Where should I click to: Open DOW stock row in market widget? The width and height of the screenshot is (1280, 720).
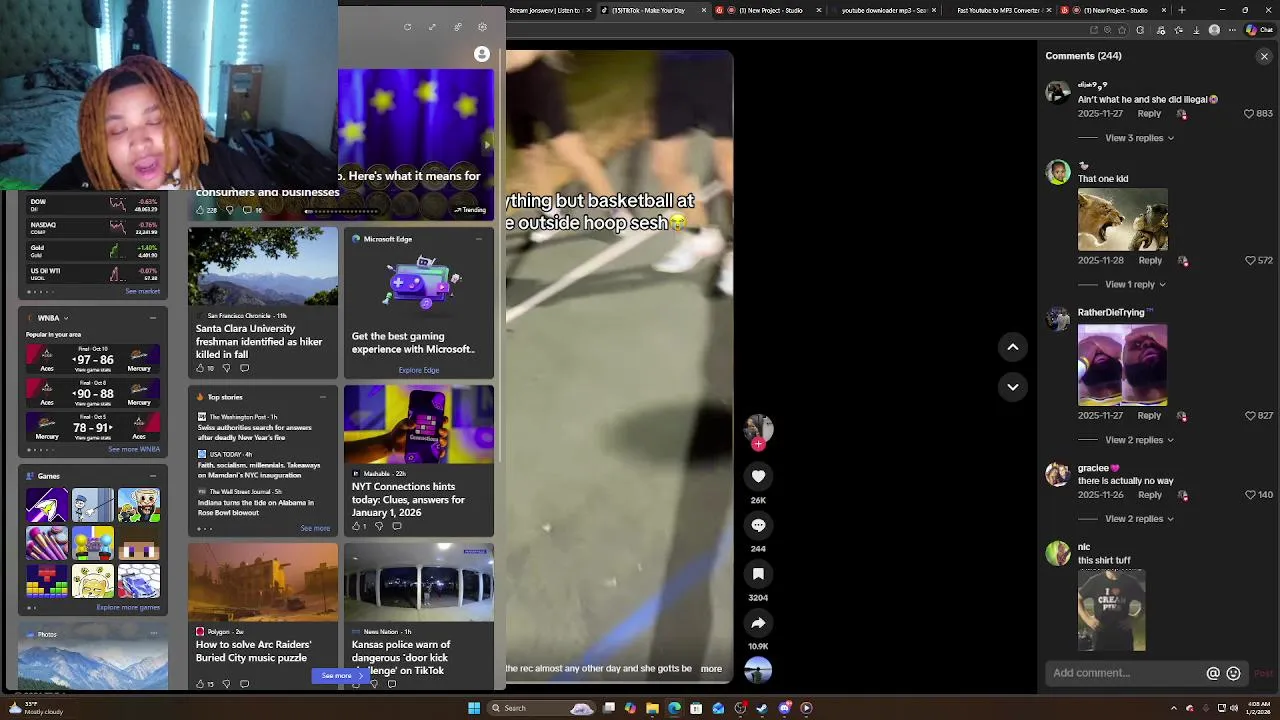click(93, 205)
